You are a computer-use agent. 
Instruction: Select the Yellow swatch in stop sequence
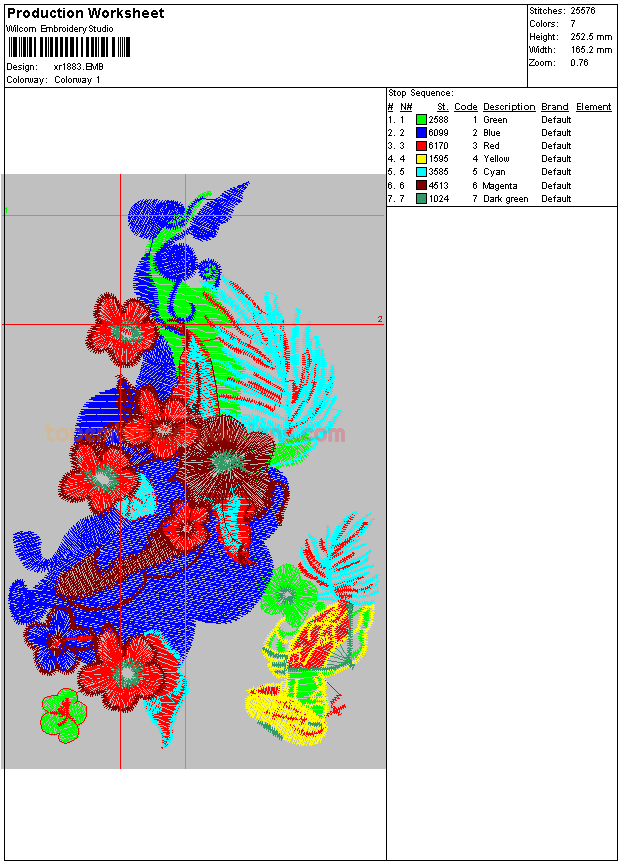pos(422,159)
